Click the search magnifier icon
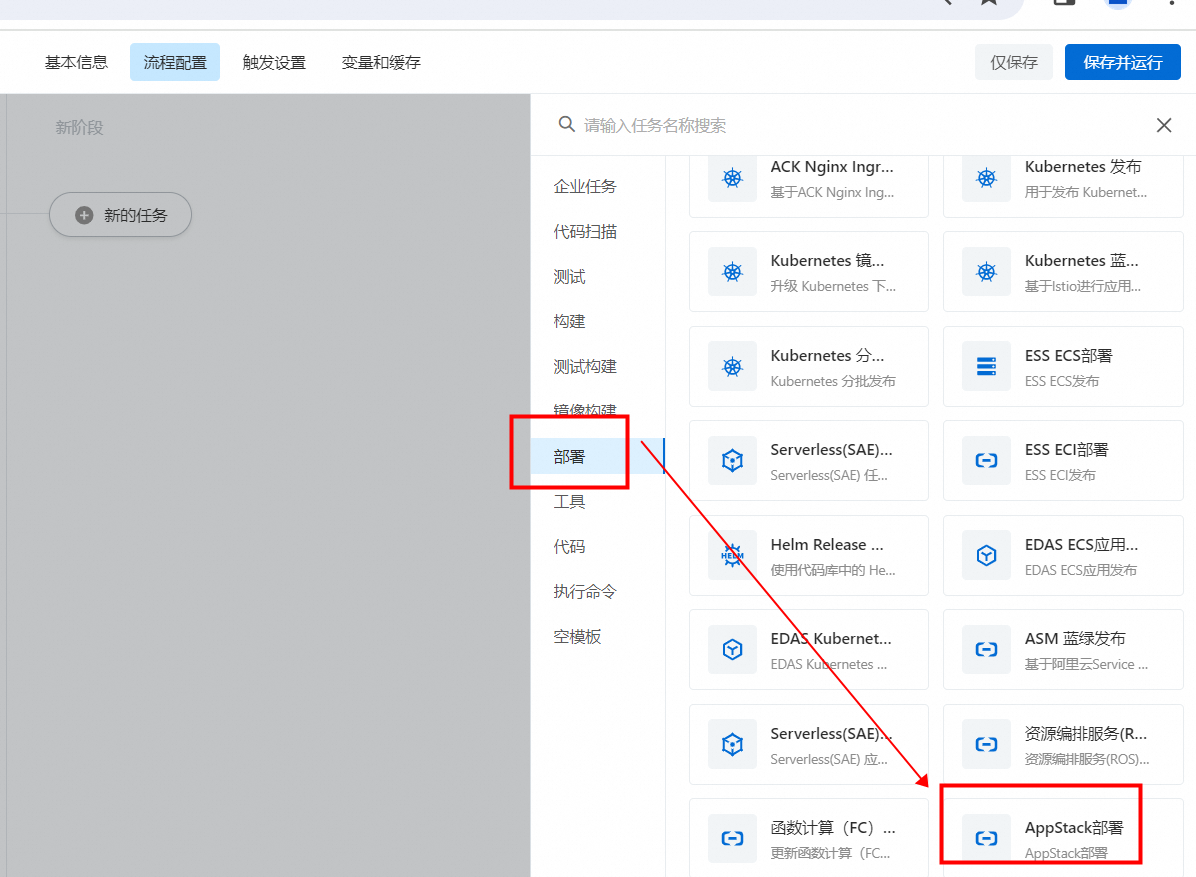The width and height of the screenshot is (1196, 877). click(566, 124)
